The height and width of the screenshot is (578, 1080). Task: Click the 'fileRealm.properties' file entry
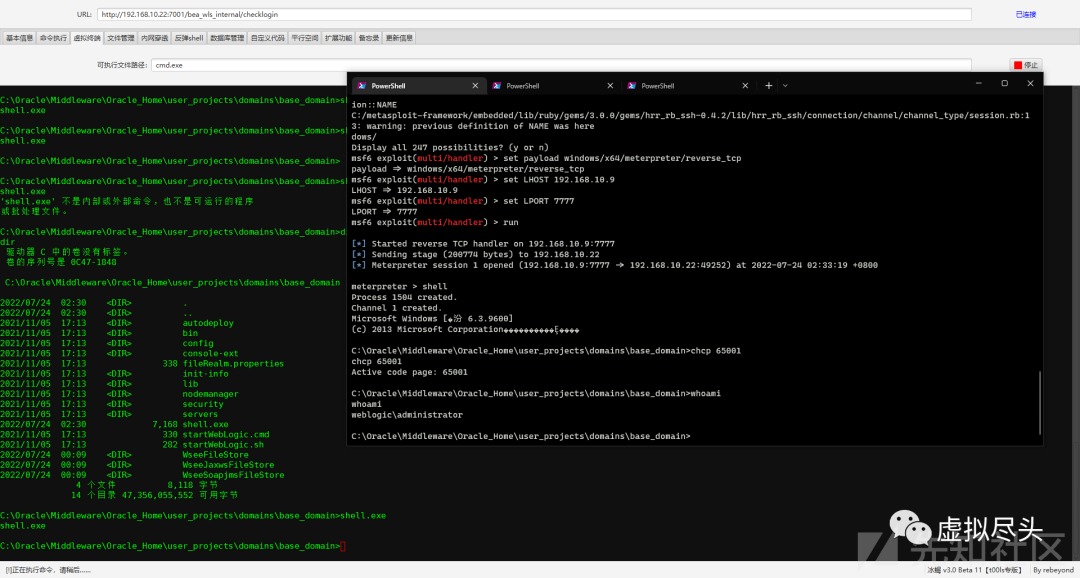pyautogui.click(x=233, y=364)
